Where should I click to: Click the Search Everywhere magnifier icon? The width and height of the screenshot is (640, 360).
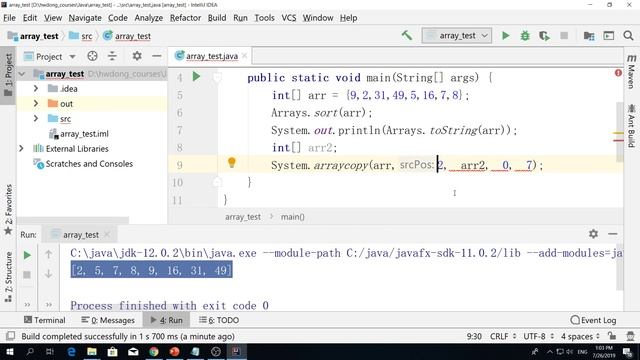coord(629,36)
